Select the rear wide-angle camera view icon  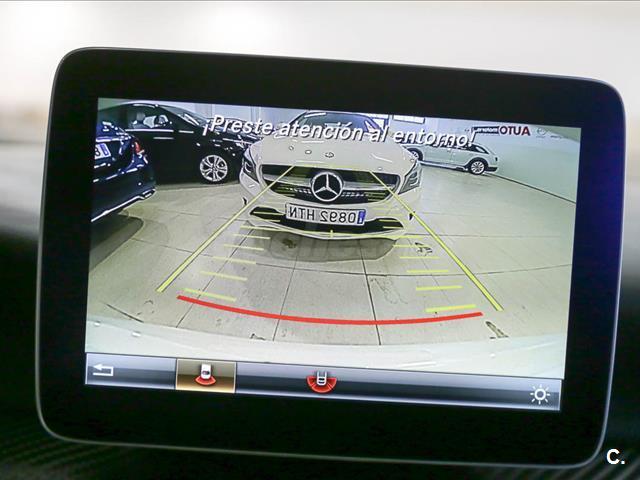click(206, 376)
